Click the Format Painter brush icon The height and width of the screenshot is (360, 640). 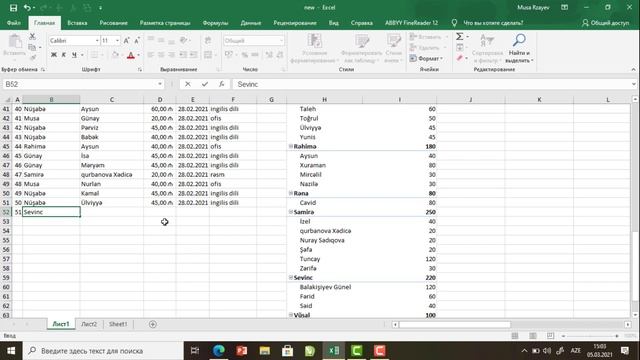(32, 58)
